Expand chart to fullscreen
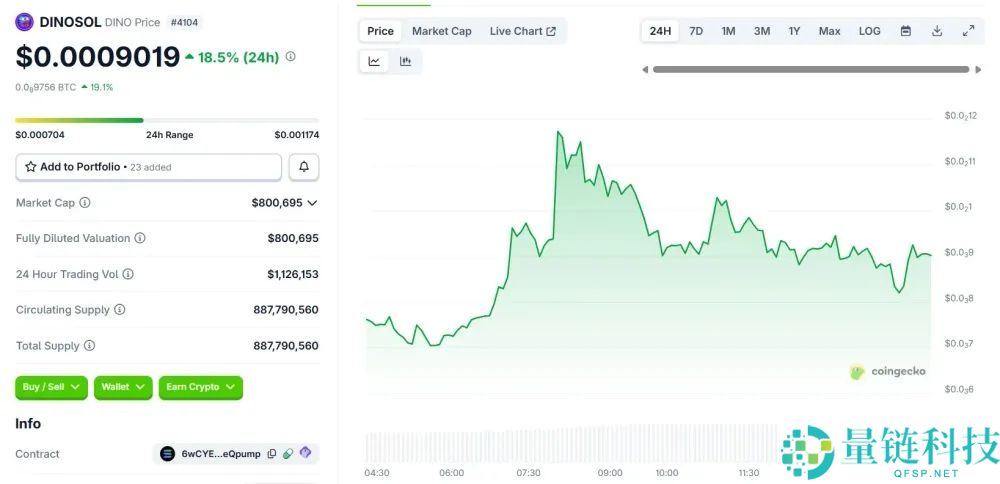Viewport: 1000px width, 484px height. pos(968,31)
